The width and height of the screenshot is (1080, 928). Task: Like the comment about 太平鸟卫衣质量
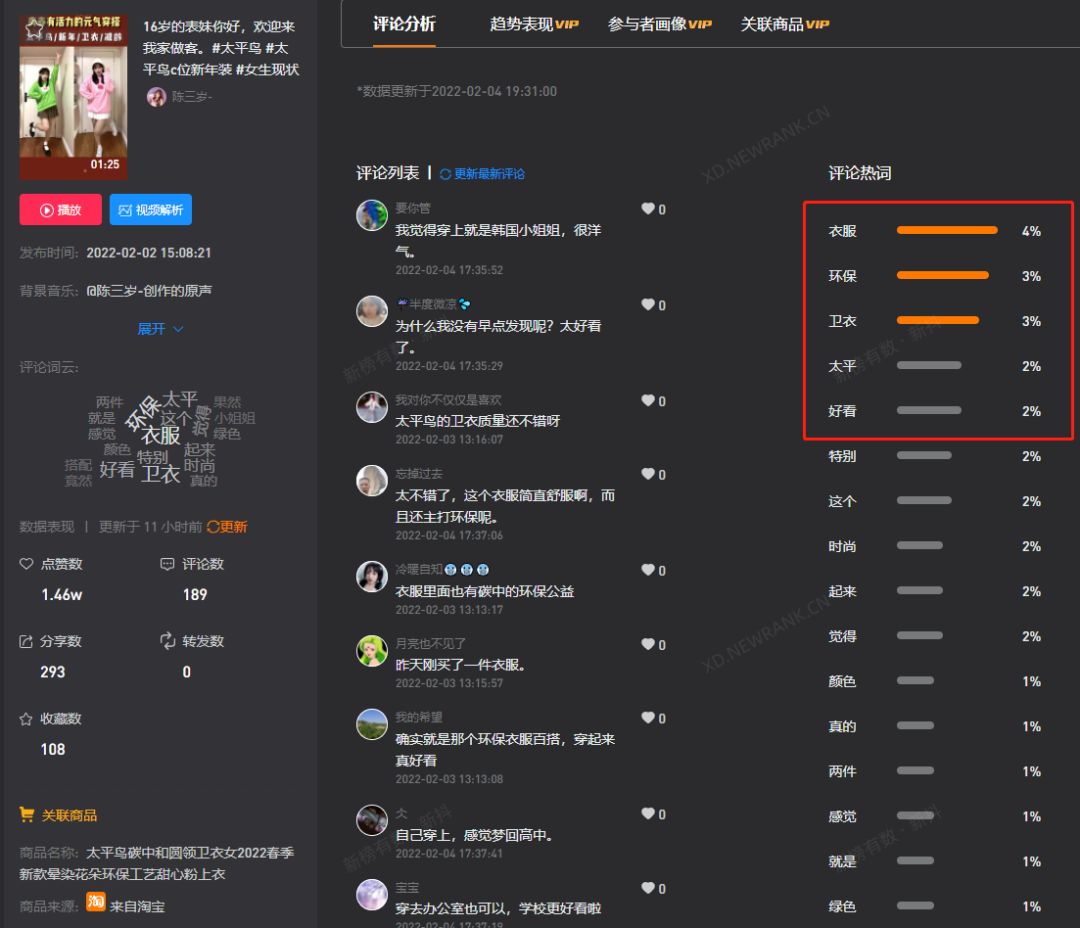(x=647, y=401)
